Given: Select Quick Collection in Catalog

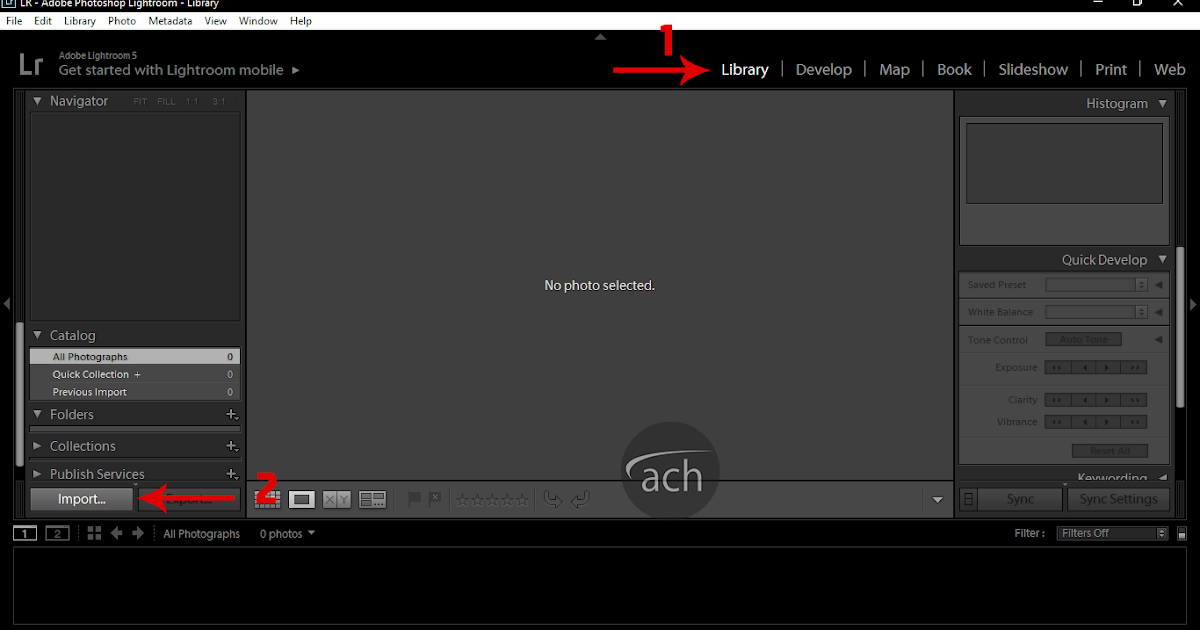Looking at the screenshot, I should (x=134, y=374).
